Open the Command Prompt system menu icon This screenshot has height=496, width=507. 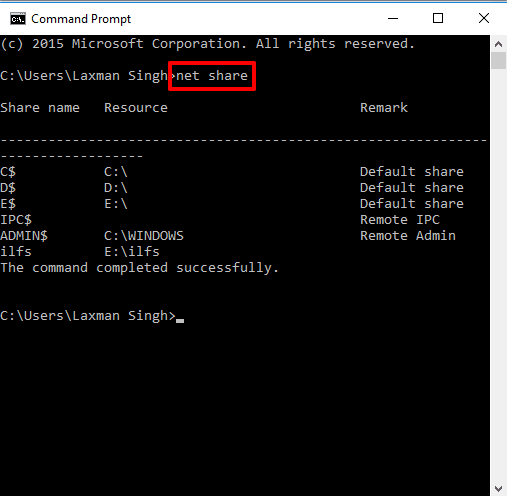[18, 19]
